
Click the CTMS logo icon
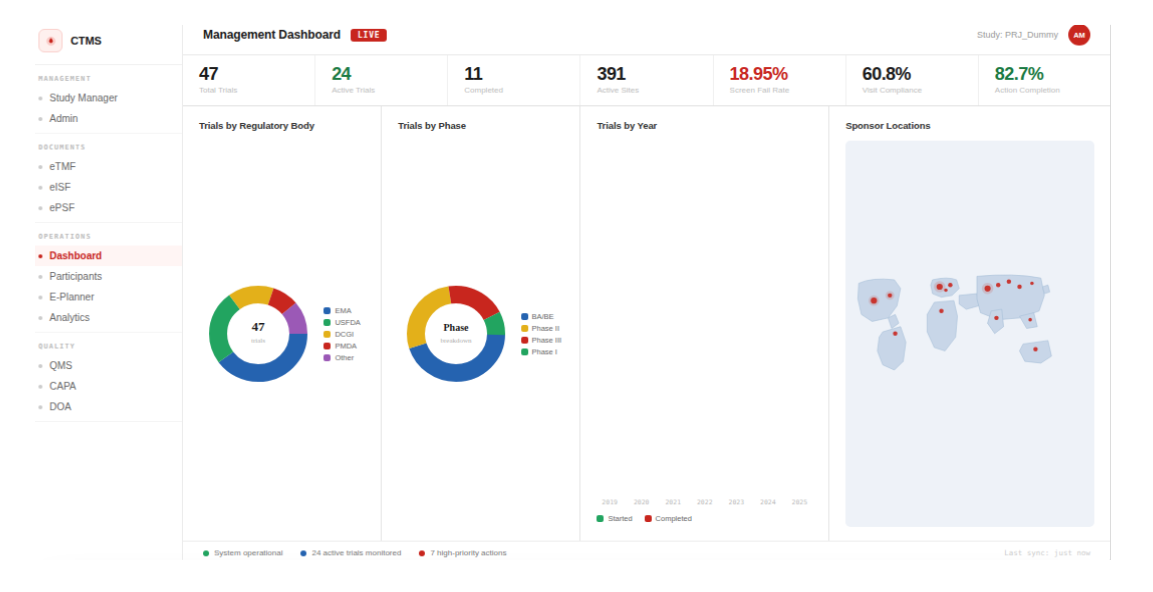coord(50,41)
